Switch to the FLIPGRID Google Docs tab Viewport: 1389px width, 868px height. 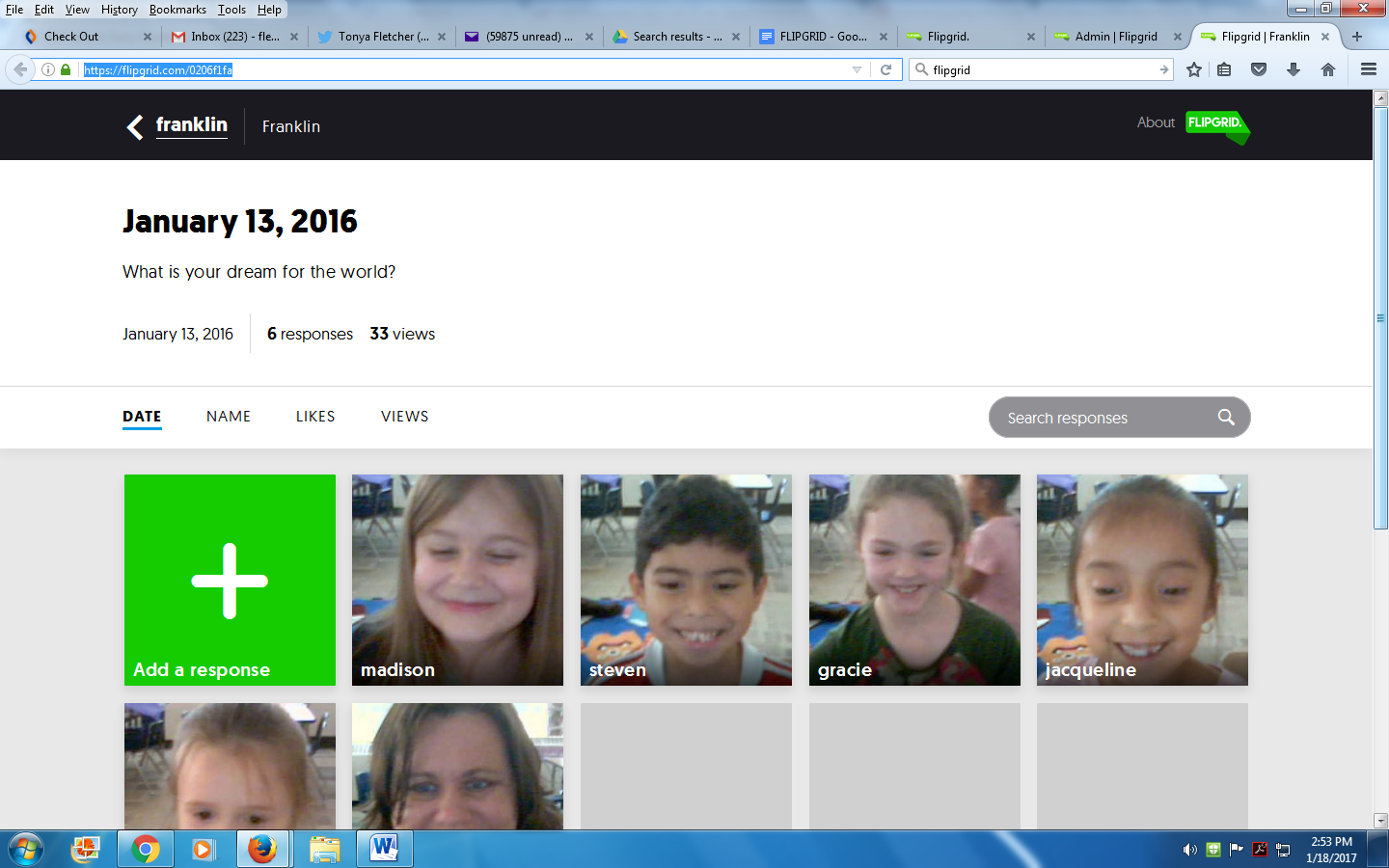pos(824,37)
